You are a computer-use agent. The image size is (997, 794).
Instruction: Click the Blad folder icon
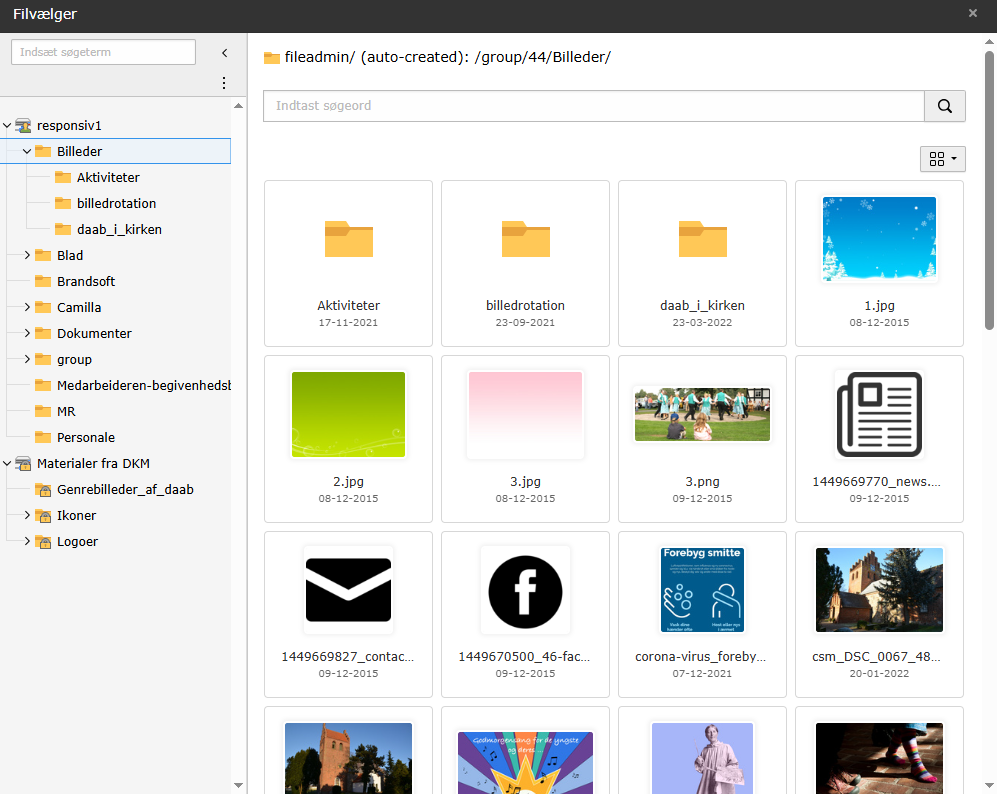coord(43,256)
